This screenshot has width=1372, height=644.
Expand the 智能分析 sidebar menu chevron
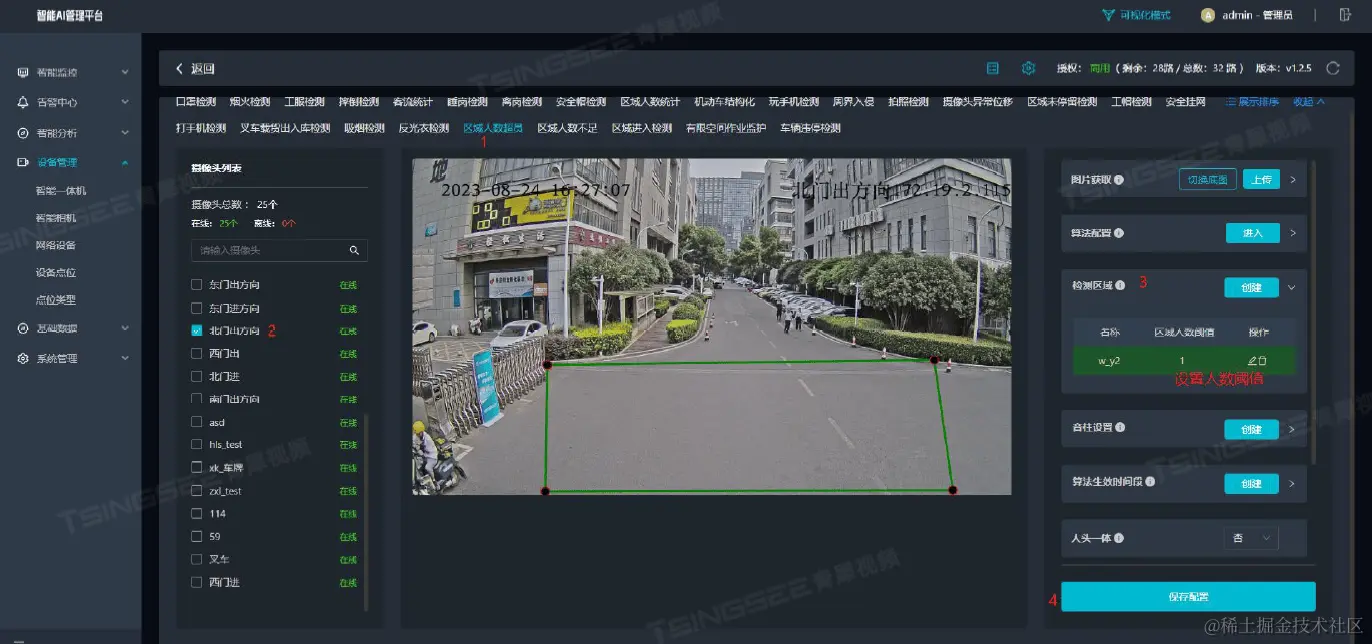[x=125, y=132]
